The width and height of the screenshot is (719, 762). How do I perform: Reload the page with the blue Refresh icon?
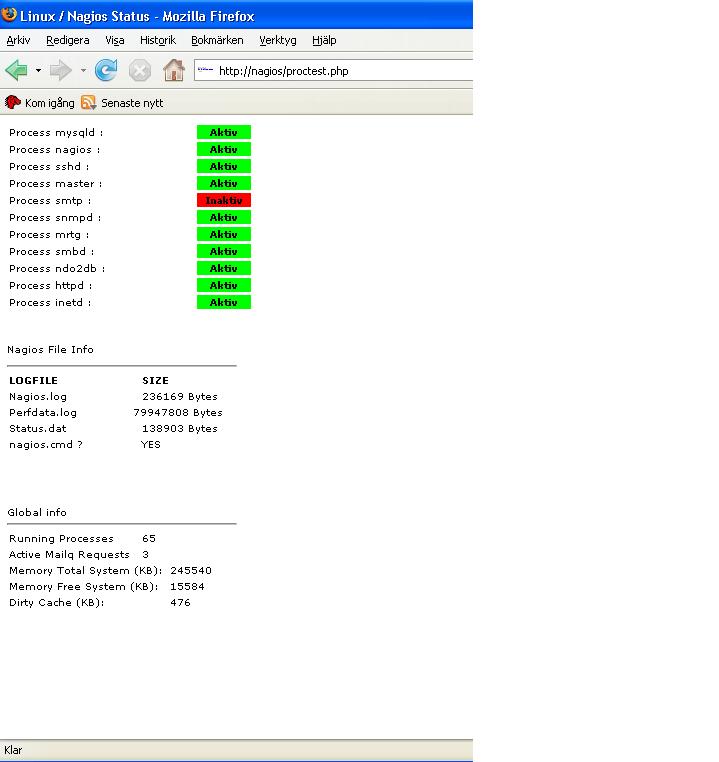[106, 70]
